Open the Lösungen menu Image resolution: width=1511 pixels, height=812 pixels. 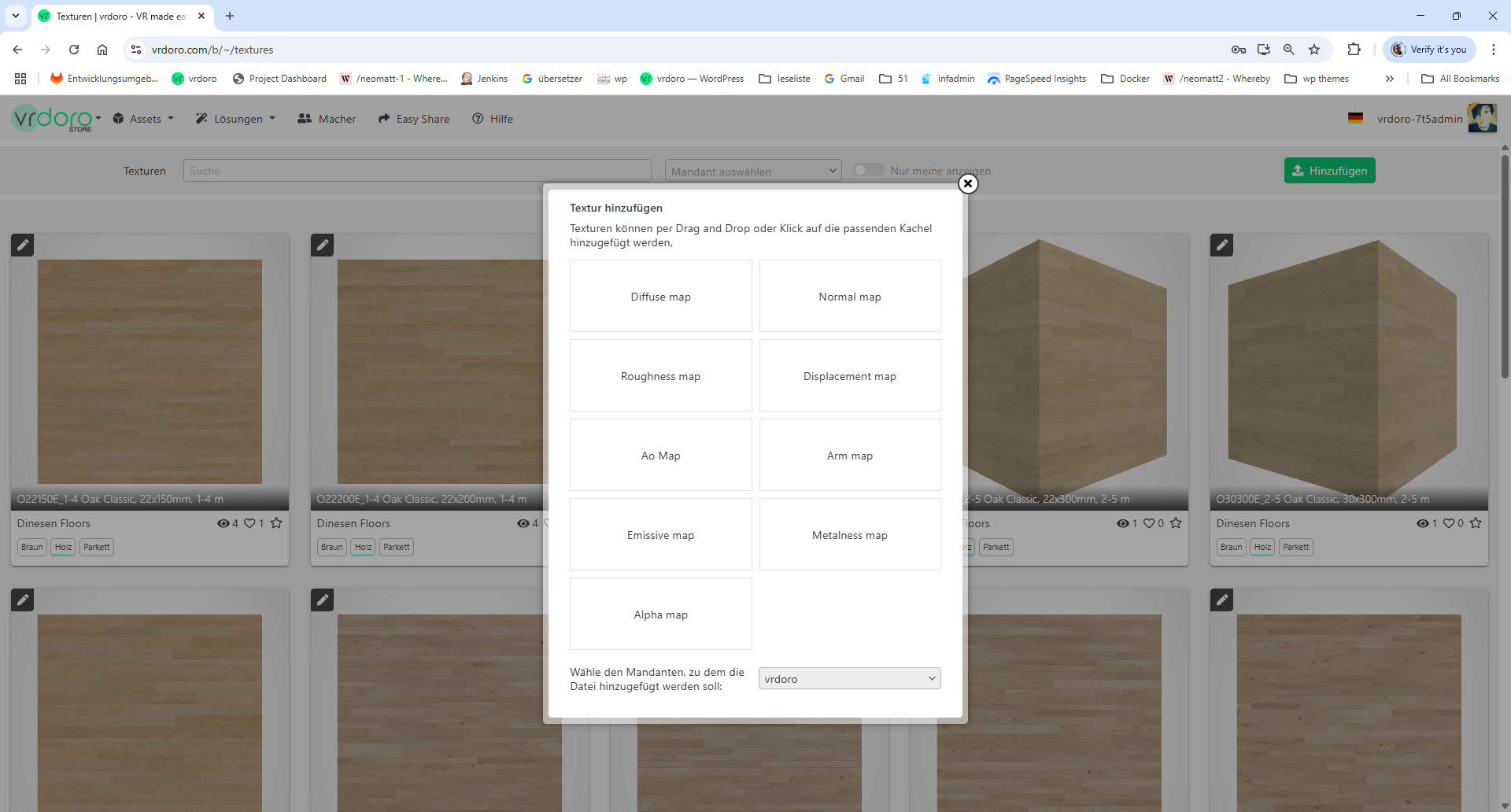(x=236, y=119)
